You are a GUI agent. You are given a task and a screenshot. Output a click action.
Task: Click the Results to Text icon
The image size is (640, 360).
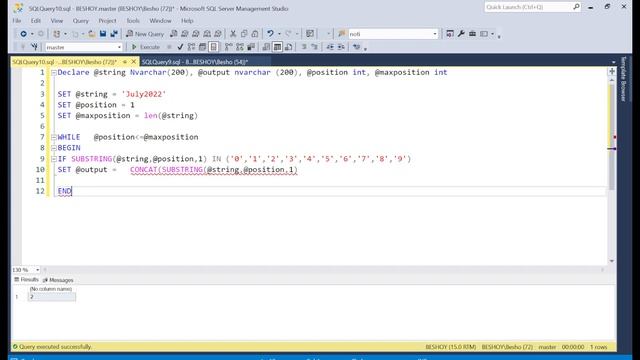pyautogui.click(x=266, y=47)
